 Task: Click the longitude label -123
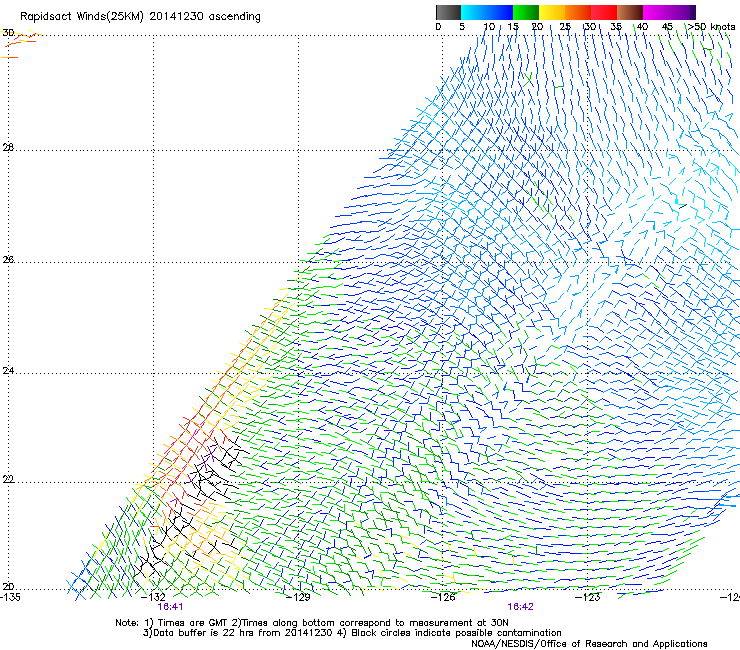(x=588, y=597)
